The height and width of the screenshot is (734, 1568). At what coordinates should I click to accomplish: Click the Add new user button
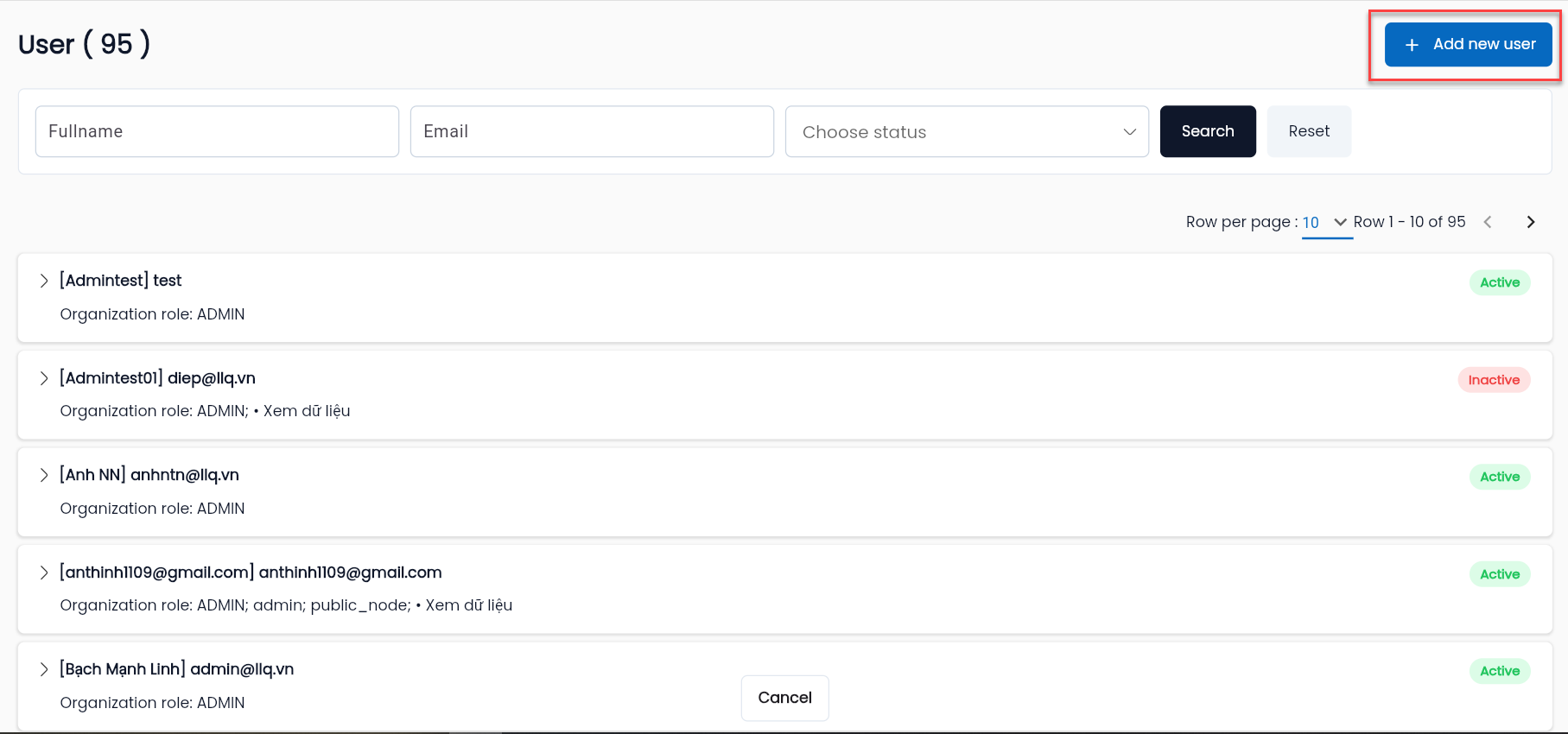pos(1468,44)
